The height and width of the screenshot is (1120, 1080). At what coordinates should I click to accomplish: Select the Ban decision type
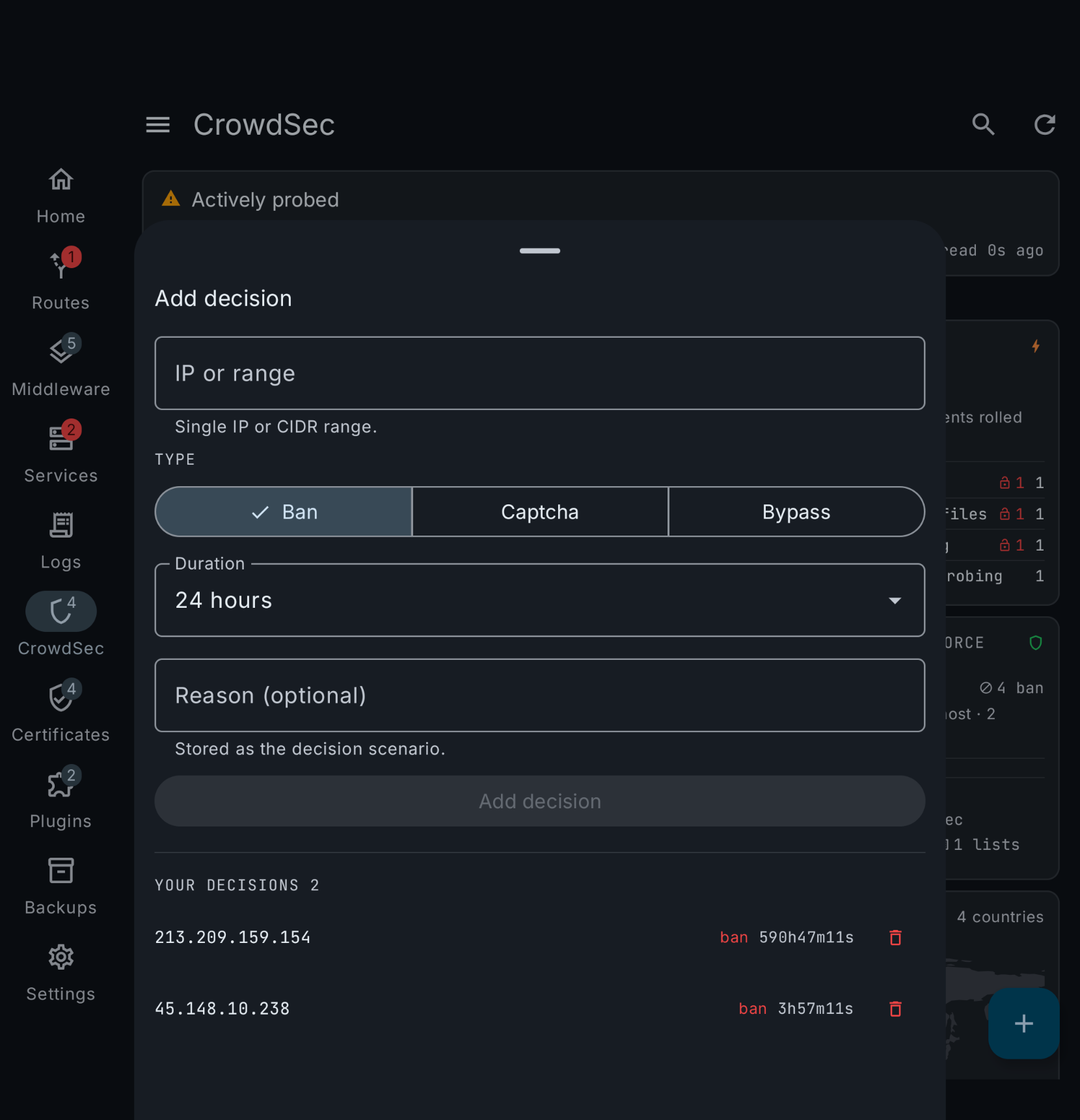(283, 512)
